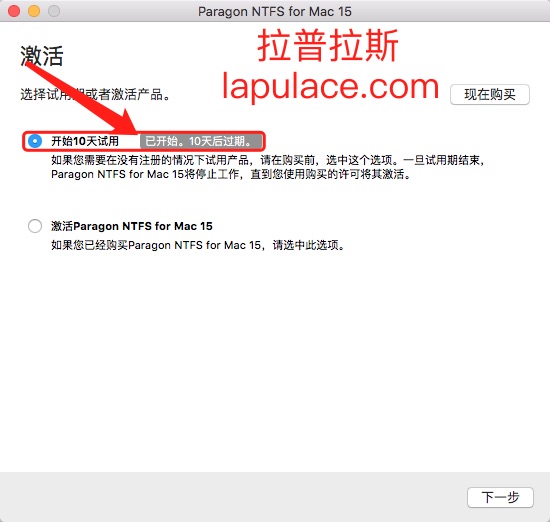550x522 pixels.
Task: Click the 开始10天试用 label text
Action: click(x=85, y=141)
